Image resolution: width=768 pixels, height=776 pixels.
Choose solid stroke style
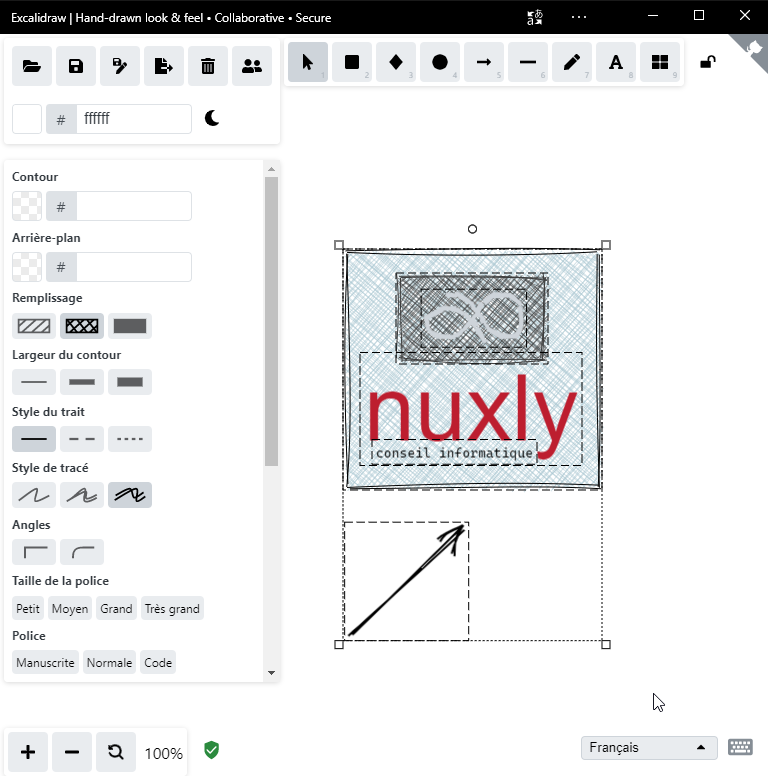[x=34, y=439]
